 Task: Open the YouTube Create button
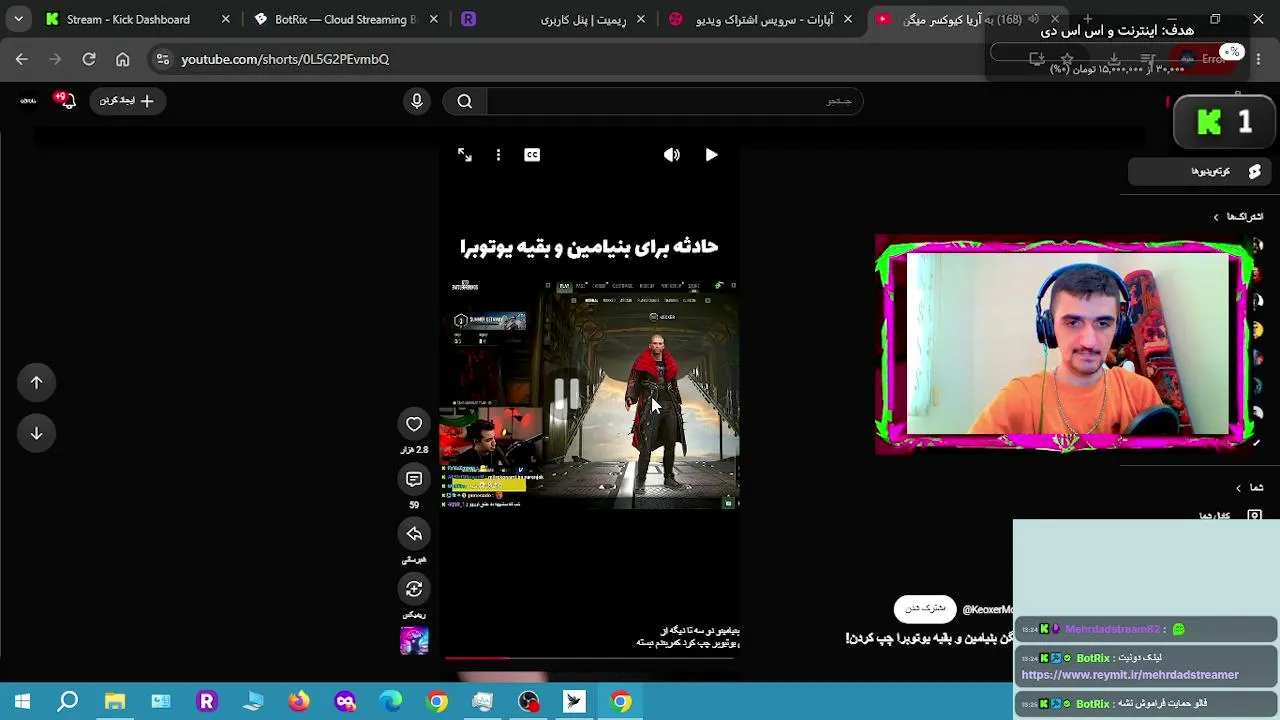tap(127, 101)
